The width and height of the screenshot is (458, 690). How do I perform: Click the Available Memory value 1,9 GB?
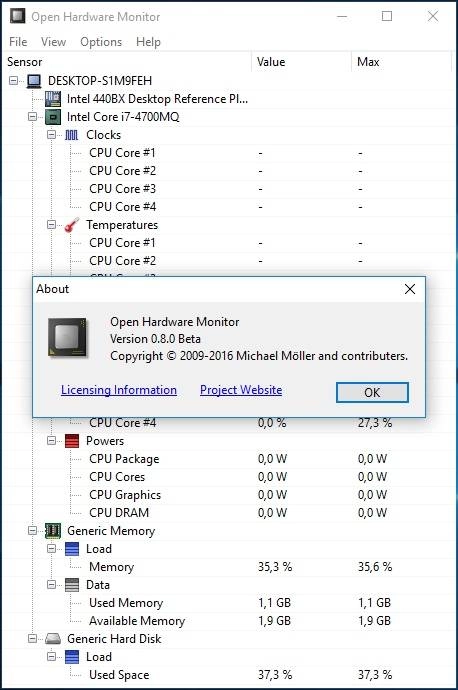click(x=275, y=621)
